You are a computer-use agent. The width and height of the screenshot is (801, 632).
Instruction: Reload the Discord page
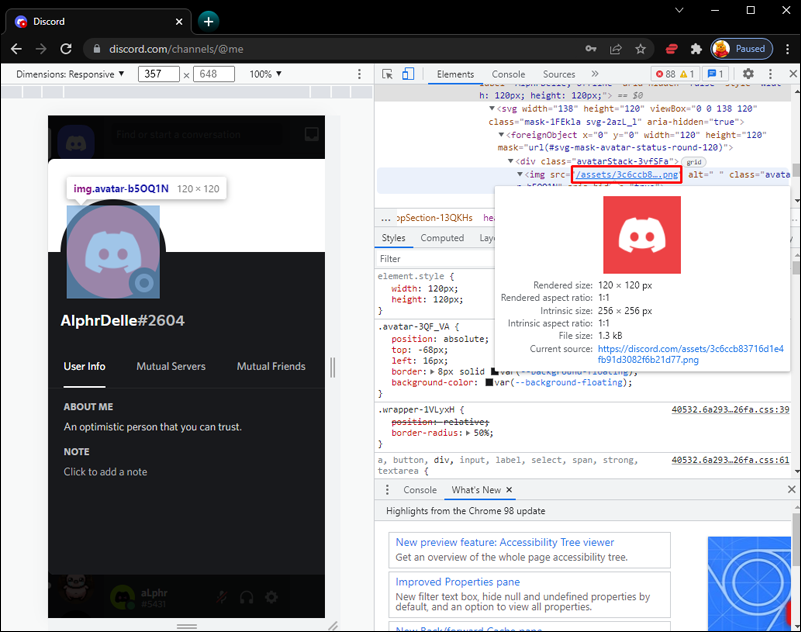click(x=66, y=49)
